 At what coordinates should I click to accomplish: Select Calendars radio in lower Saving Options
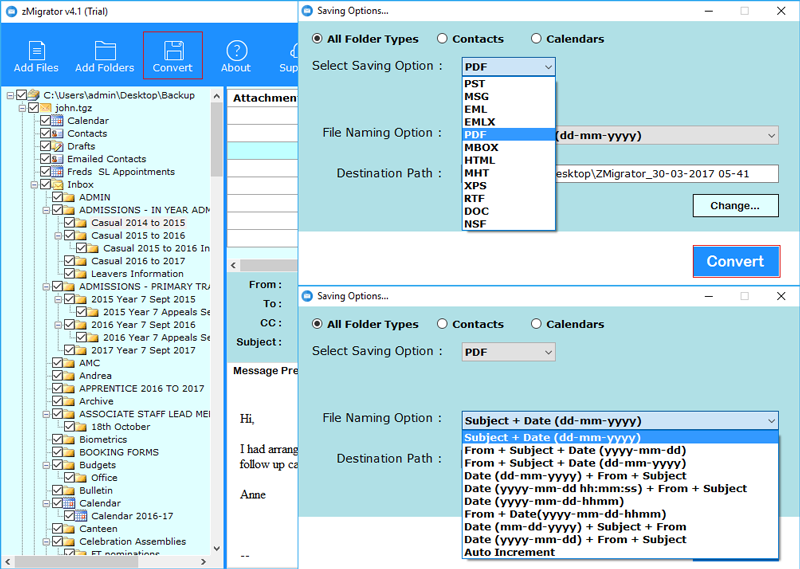(536, 324)
